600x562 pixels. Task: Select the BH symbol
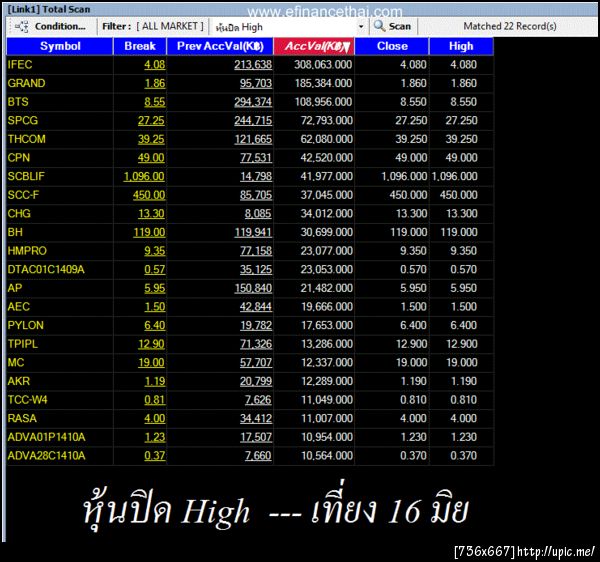click(x=15, y=232)
